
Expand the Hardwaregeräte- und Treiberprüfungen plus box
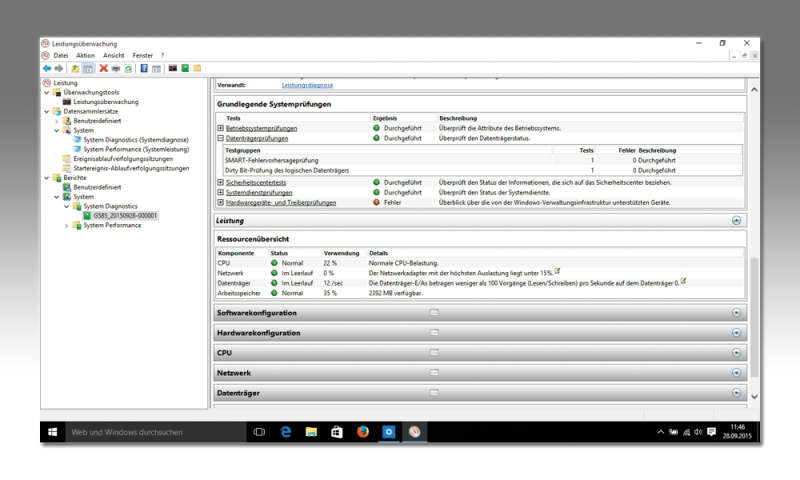[x=220, y=203]
